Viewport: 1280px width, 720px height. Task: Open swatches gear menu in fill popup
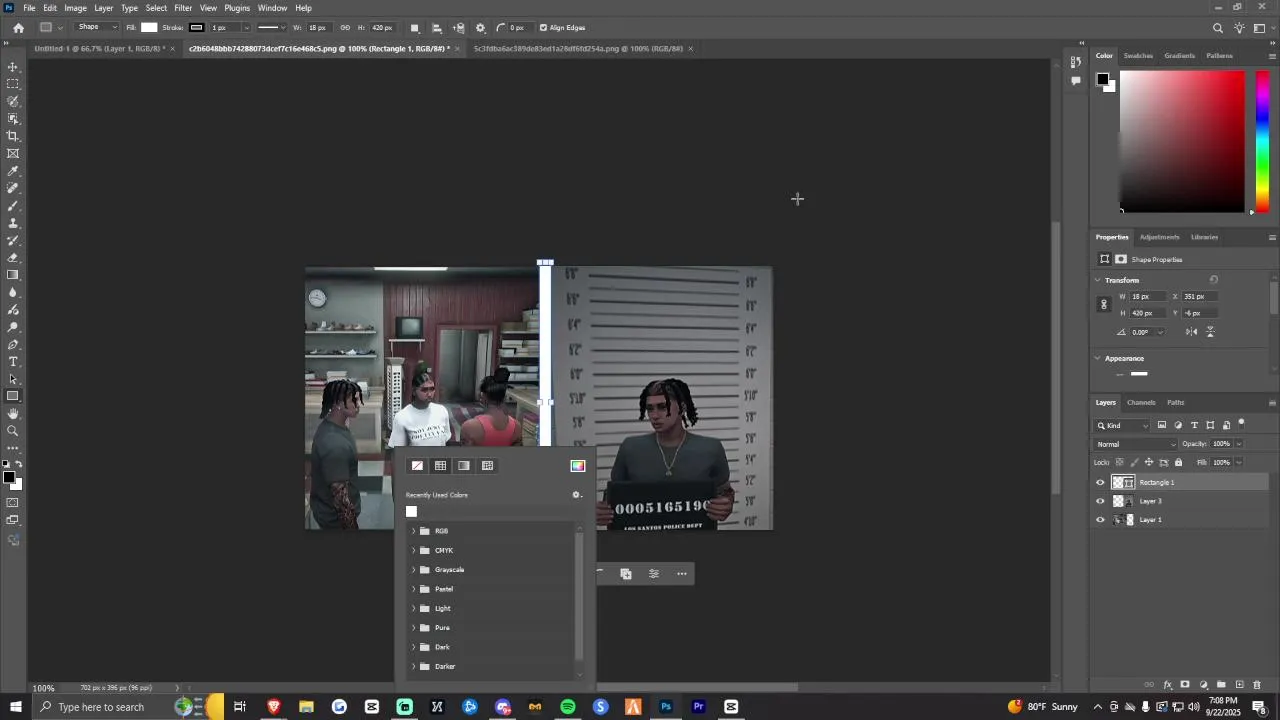click(576, 495)
